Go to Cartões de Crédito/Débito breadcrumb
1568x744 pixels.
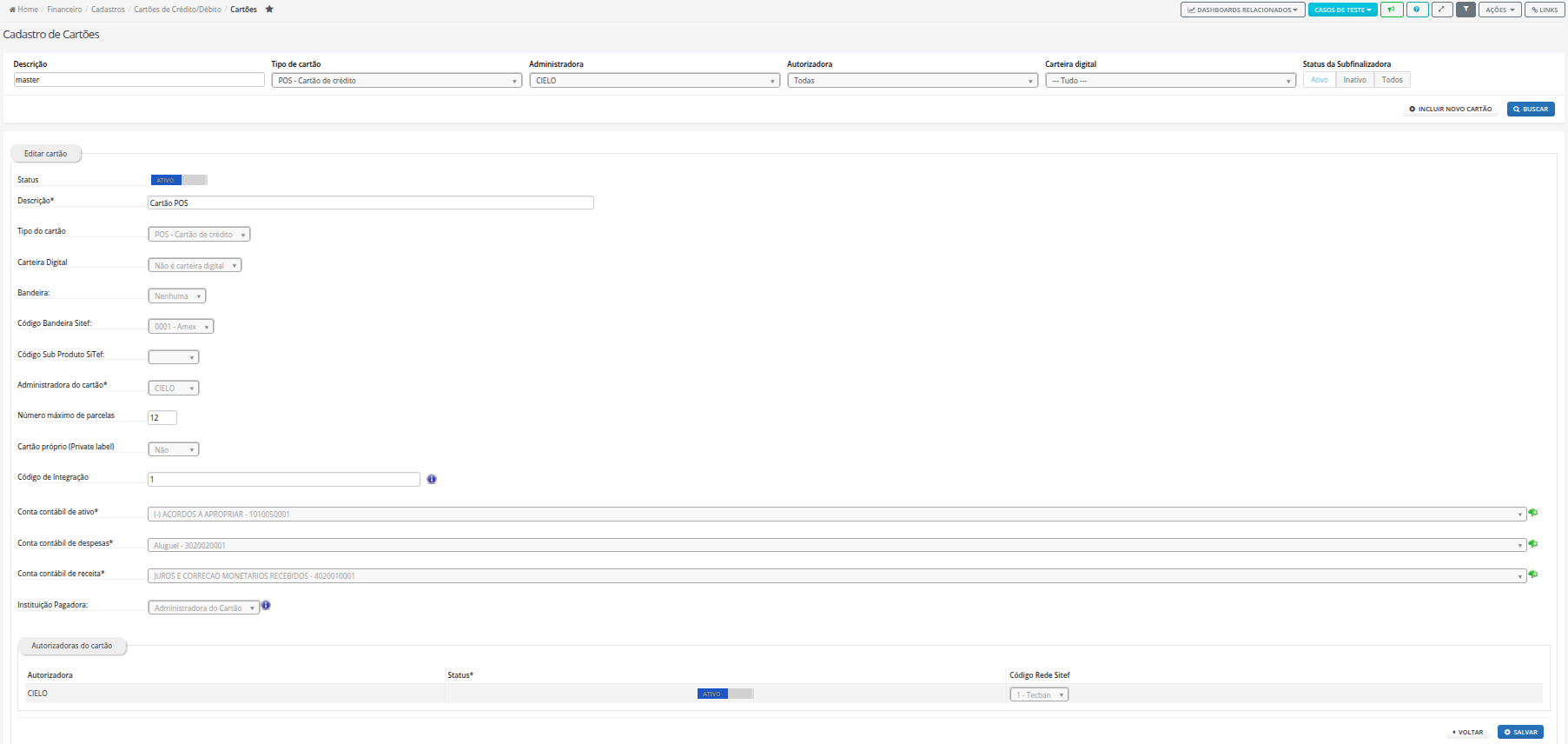click(177, 10)
